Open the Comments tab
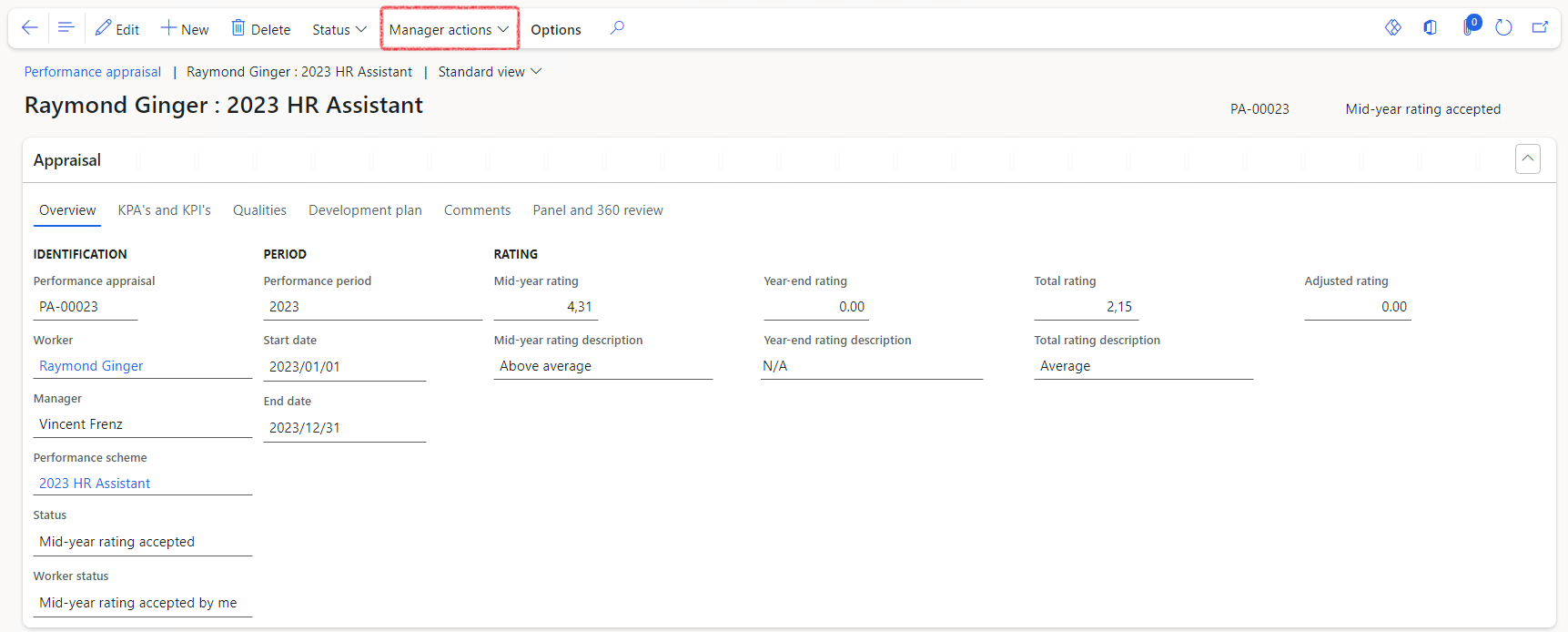Screen dimensions: 1568x632 477,210
